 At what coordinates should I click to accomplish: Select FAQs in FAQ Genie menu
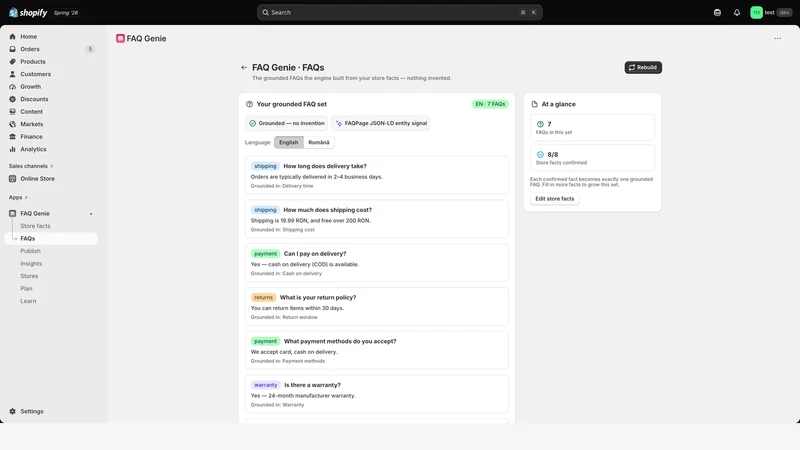click(51, 239)
